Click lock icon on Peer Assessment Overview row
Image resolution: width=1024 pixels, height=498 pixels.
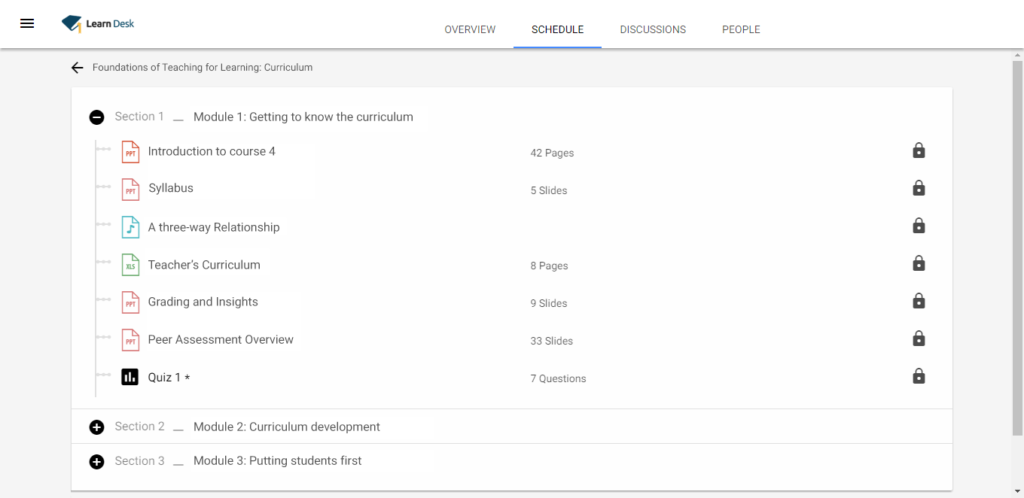[918, 339]
